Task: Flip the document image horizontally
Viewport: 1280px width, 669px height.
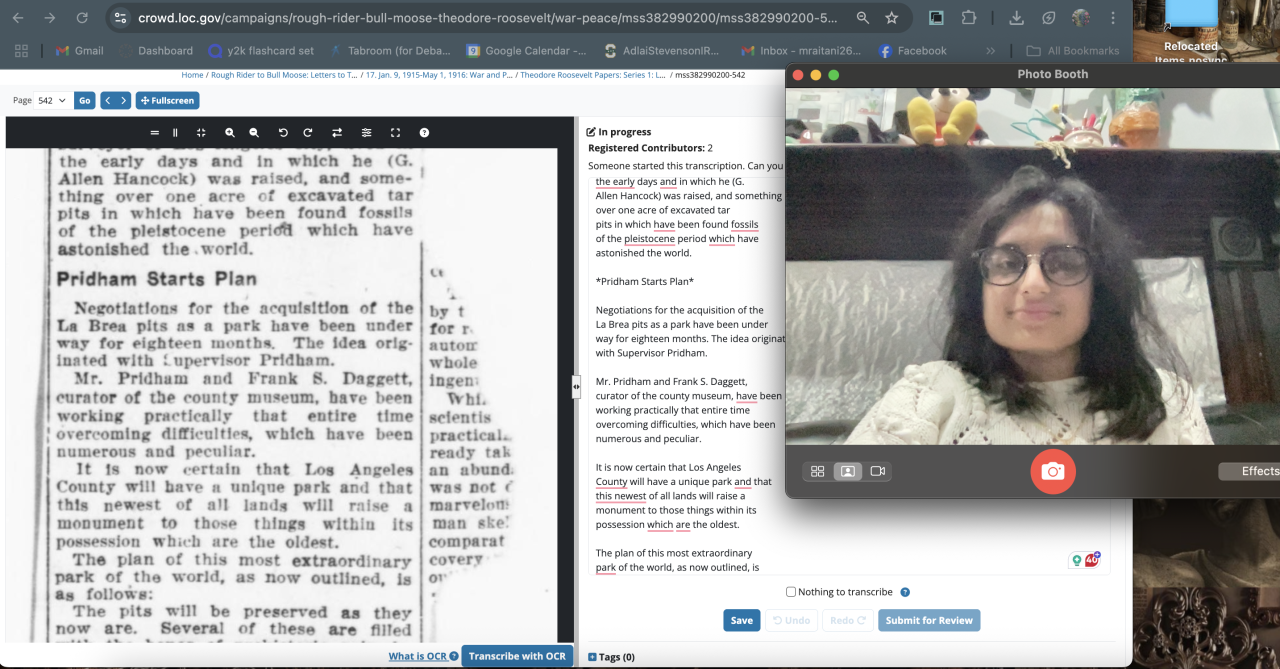Action: pos(337,132)
